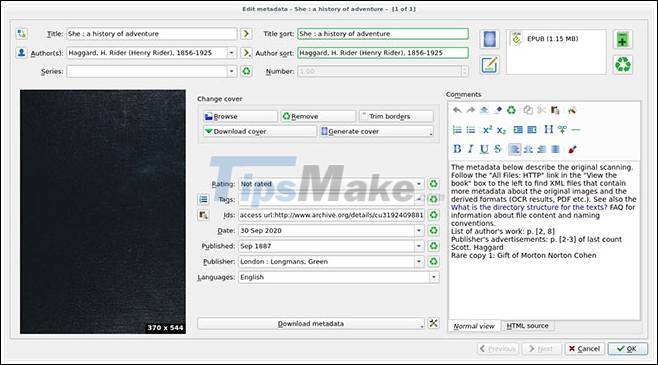Apply subscript formatting in Comments
This screenshot has height=365, width=658.
[x=501, y=130]
